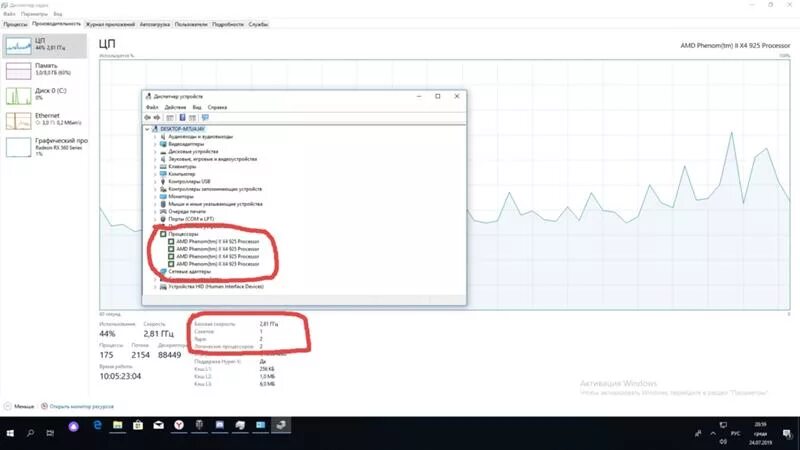This screenshot has height=450, width=800.
Task: Click the root computer icon DESKTOP node
Action: click(x=155, y=129)
